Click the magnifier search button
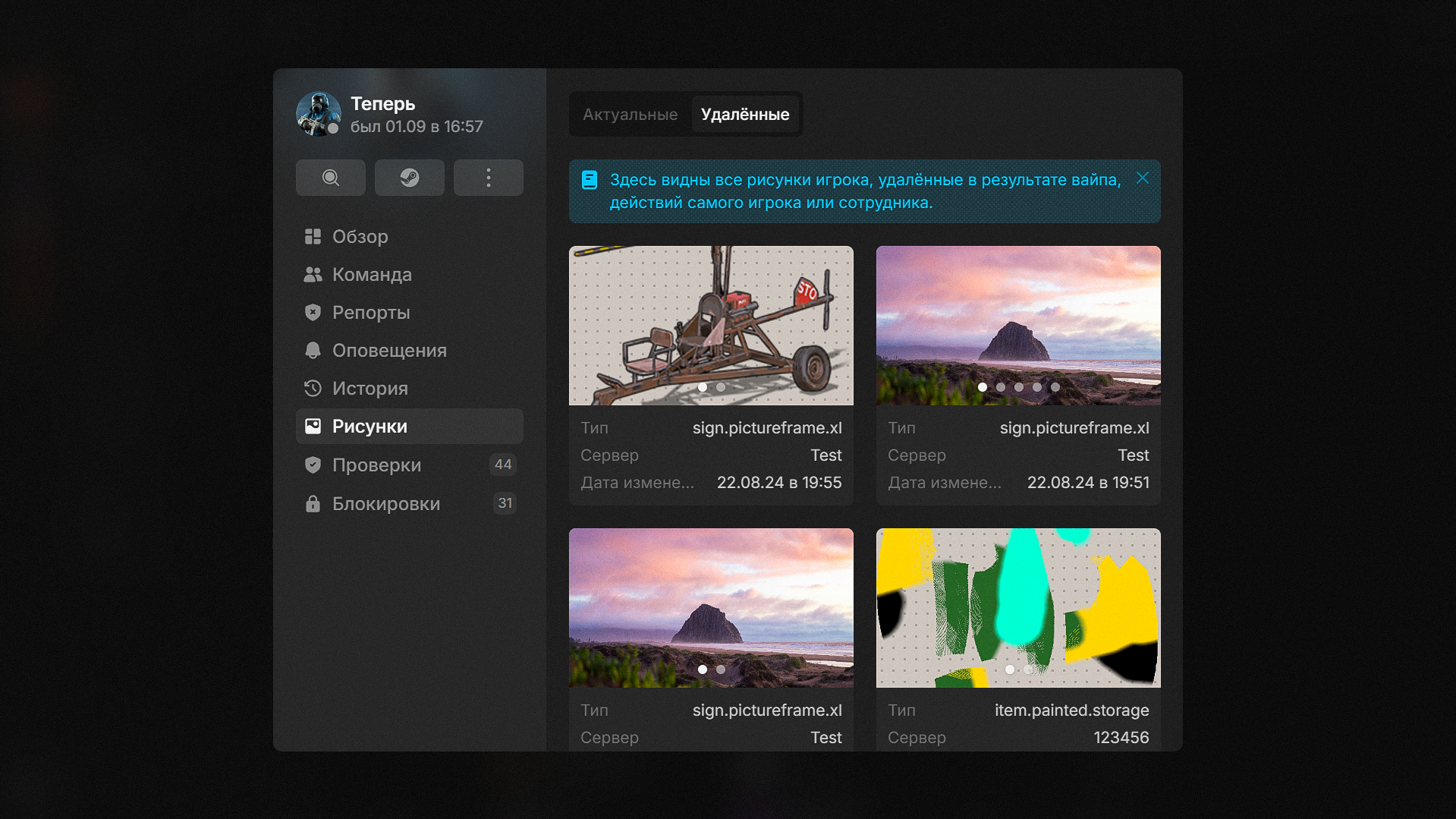The width and height of the screenshot is (1456, 819). tap(331, 178)
